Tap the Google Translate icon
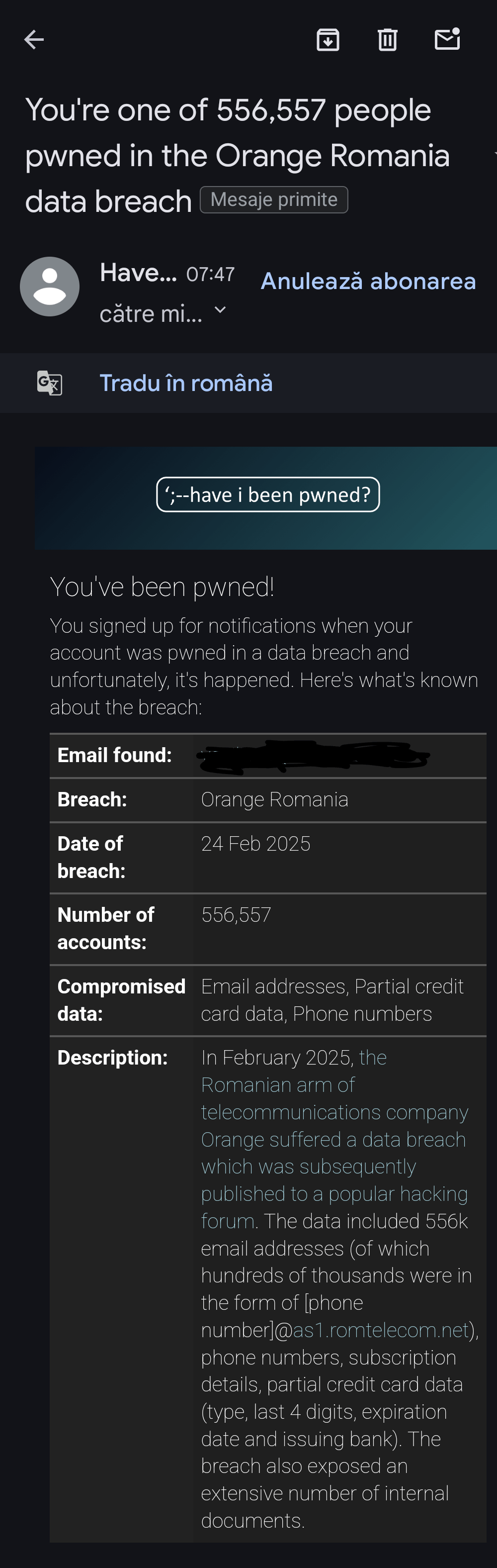Viewport: 497px width, 1568px height. [50, 383]
